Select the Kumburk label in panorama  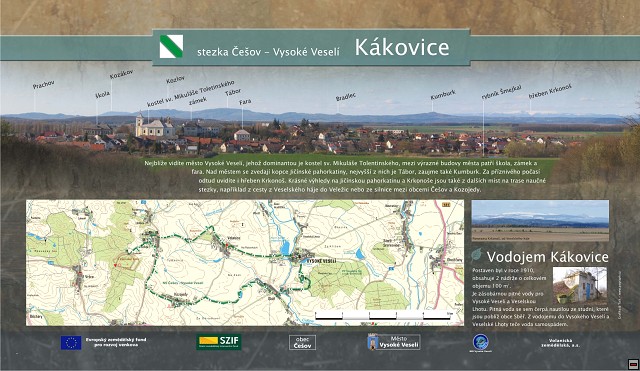[443, 95]
